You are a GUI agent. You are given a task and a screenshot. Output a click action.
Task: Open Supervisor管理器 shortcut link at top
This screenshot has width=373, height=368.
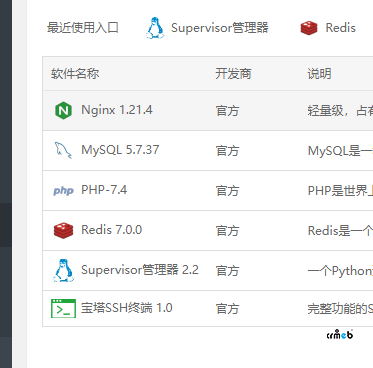(x=220, y=28)
